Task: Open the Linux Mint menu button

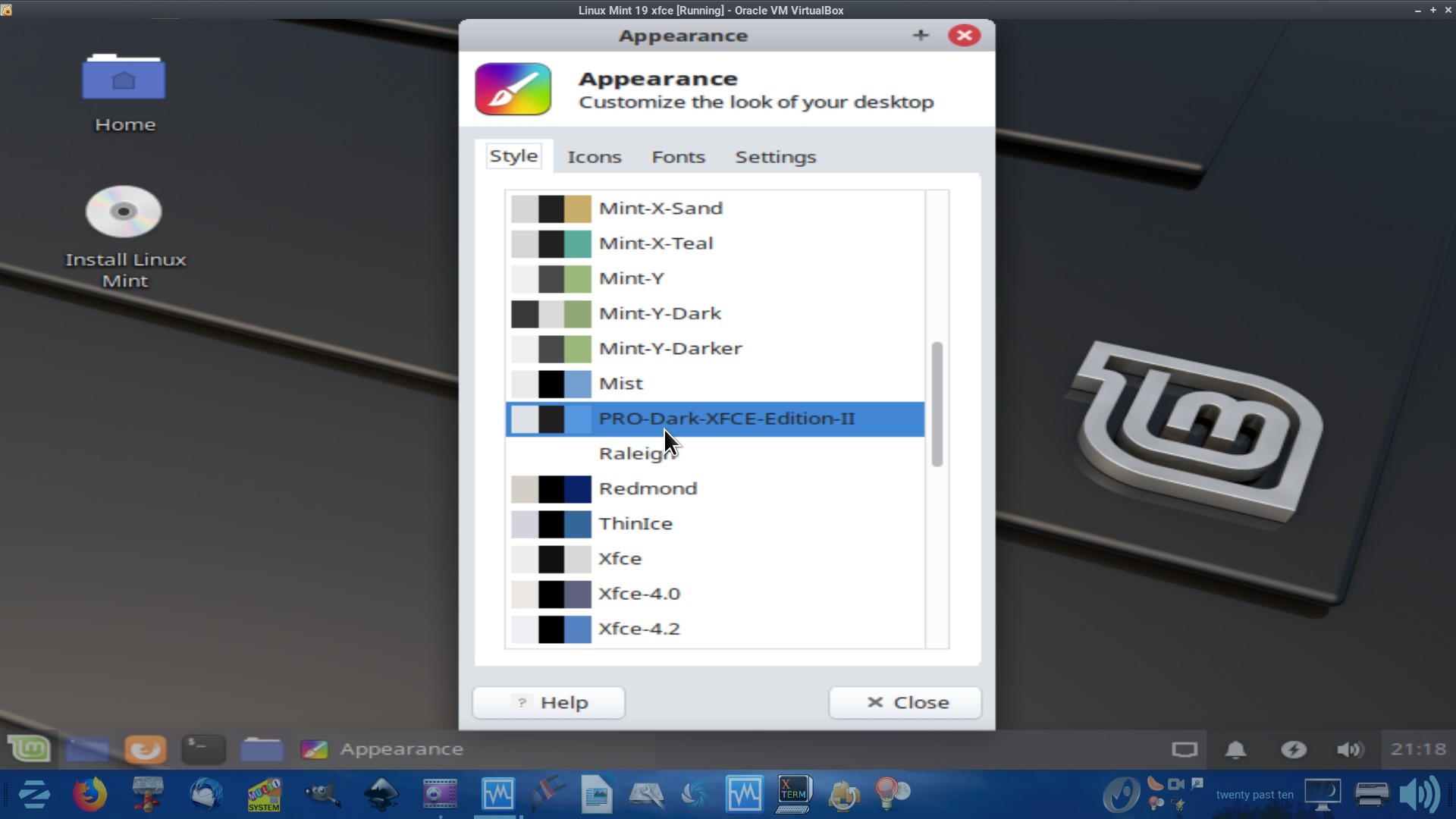Action: (29, 749)
